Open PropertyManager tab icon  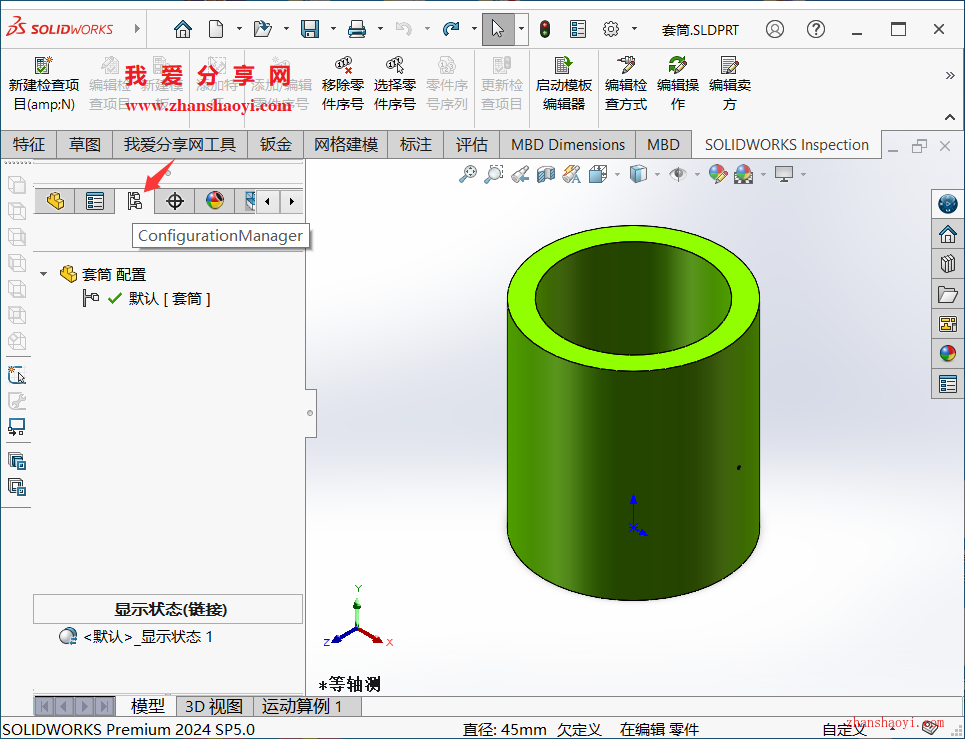point(95,201)
